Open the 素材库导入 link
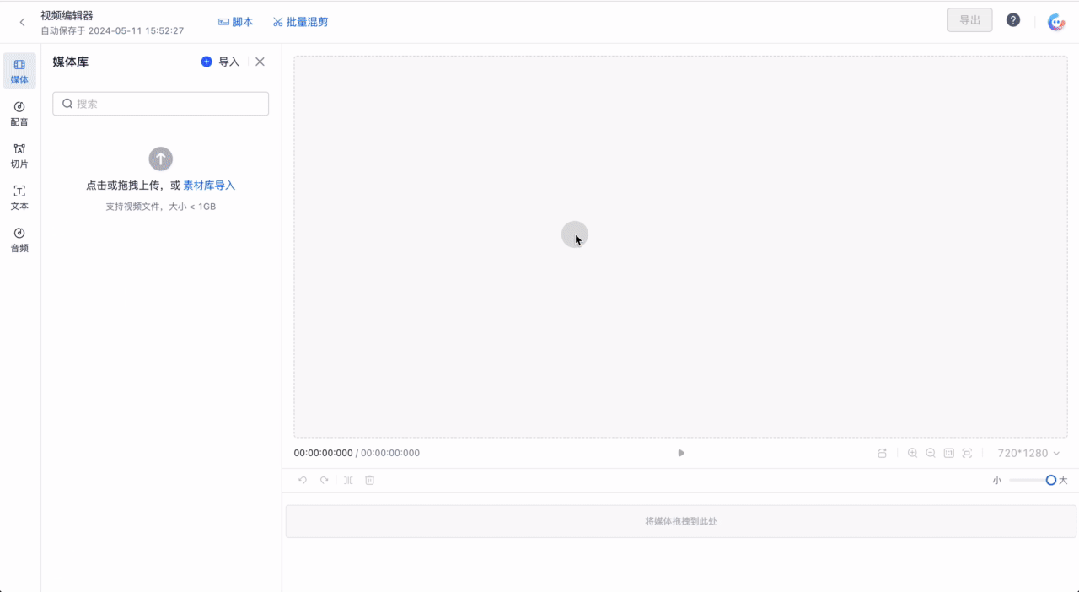 pyautogui.click(x=209, y=185)
